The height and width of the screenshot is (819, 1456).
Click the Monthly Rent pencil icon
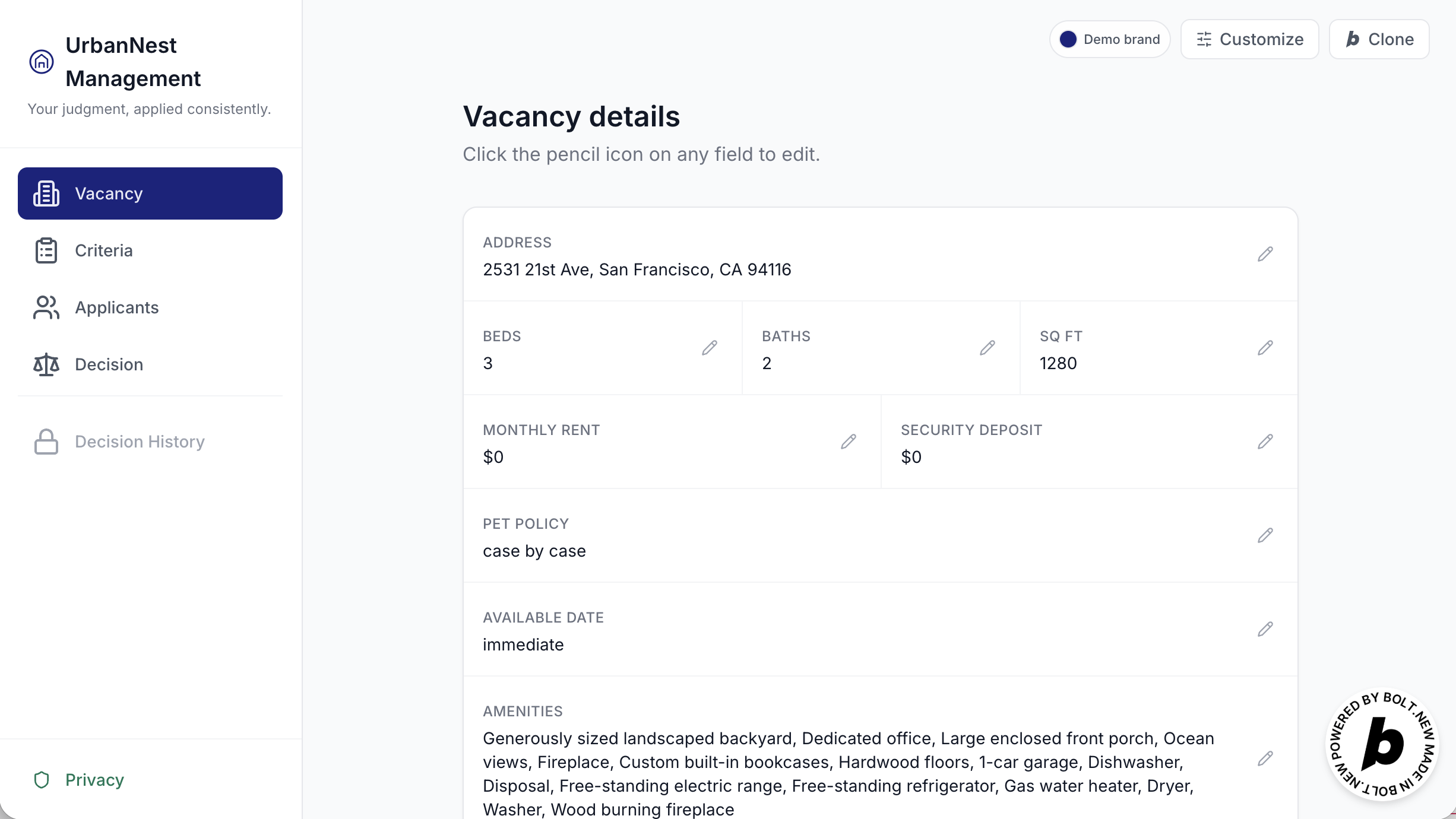[848, 442]
